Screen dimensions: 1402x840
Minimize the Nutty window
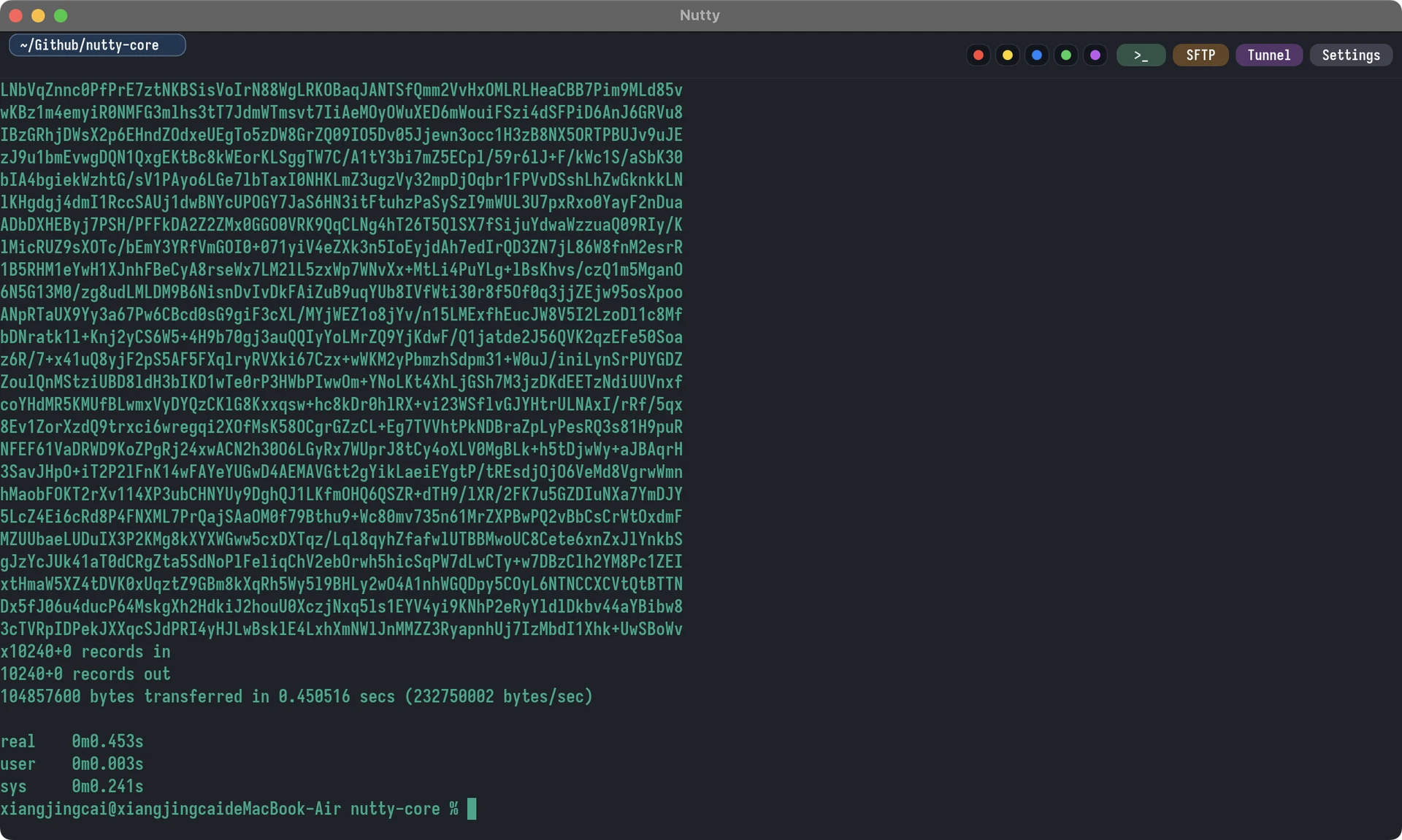point(39,15)
